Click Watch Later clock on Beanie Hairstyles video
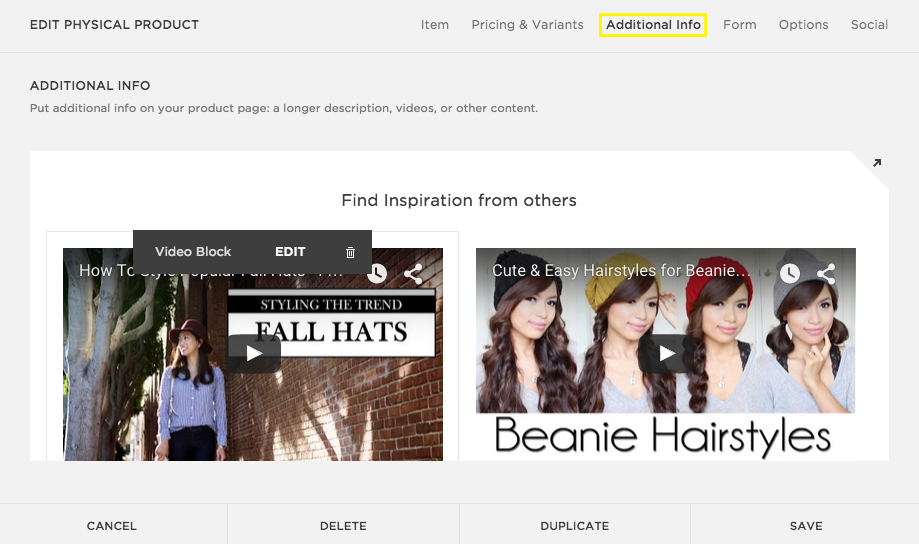The width and height of the screenshot is (919, 544). click(x=790, y=273)
